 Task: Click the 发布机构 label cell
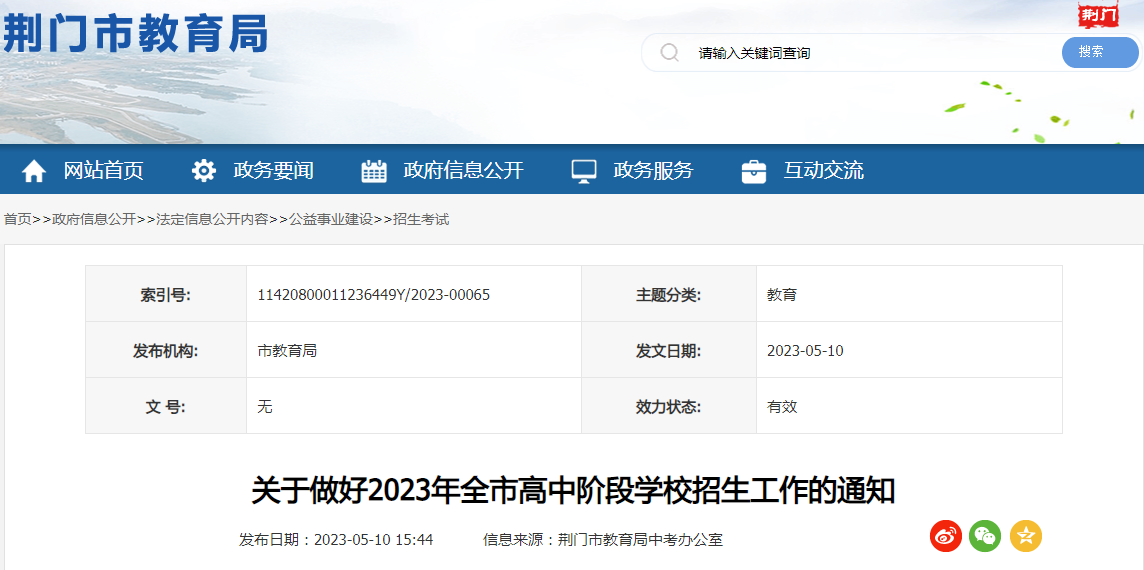pos(166,350)
